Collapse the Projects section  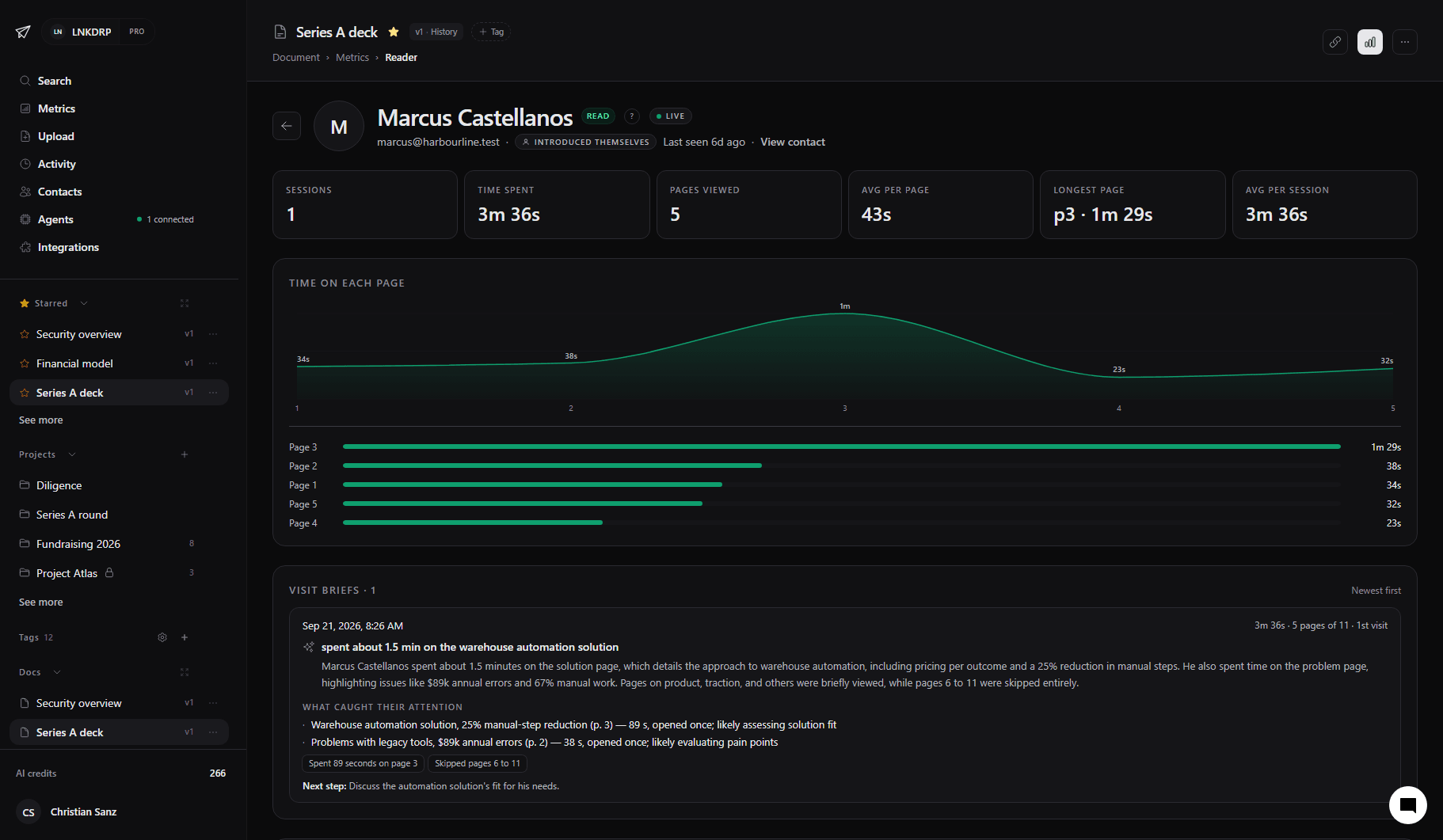[72, 454]
